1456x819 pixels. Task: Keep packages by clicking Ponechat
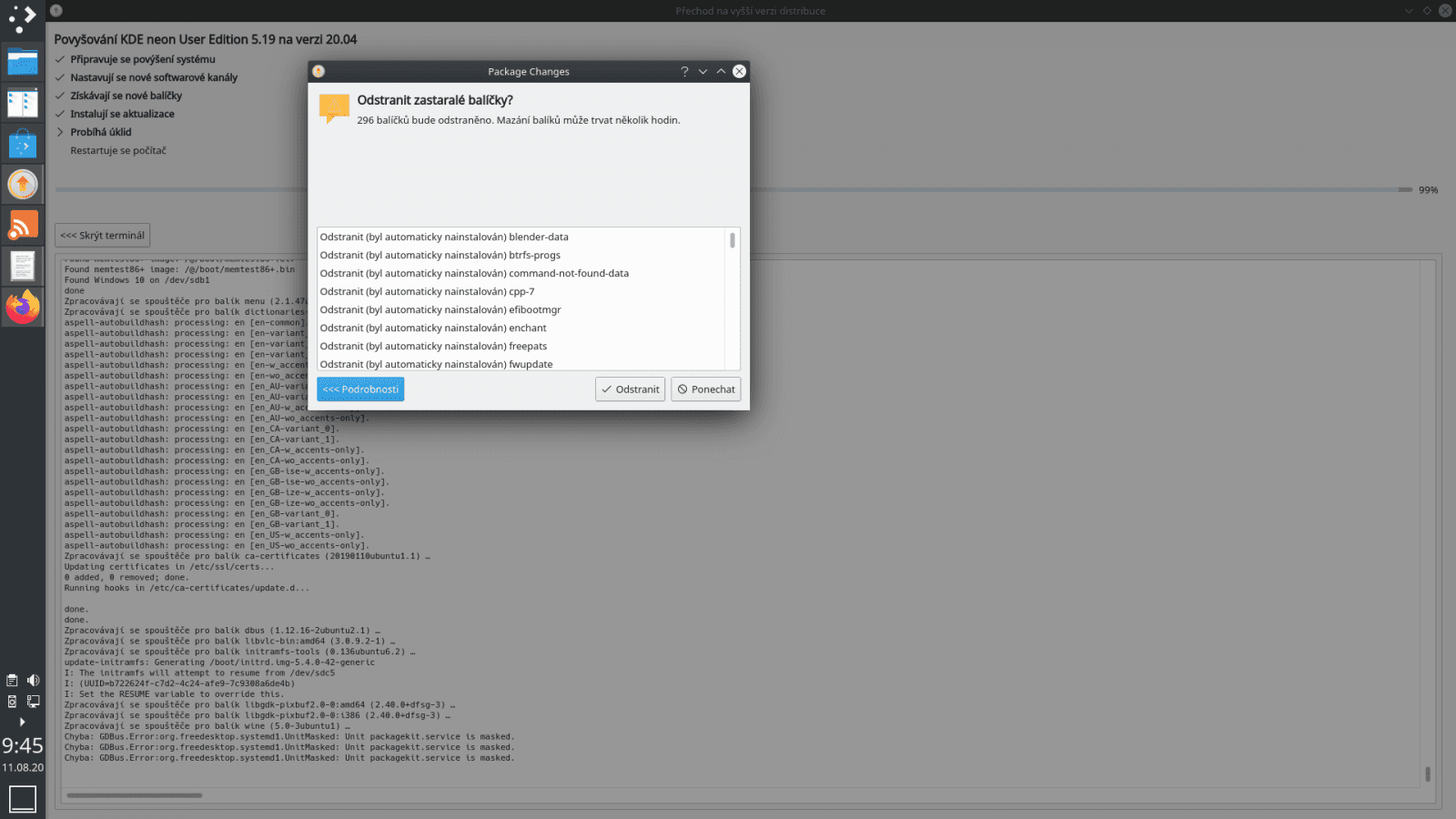(705, 389)
